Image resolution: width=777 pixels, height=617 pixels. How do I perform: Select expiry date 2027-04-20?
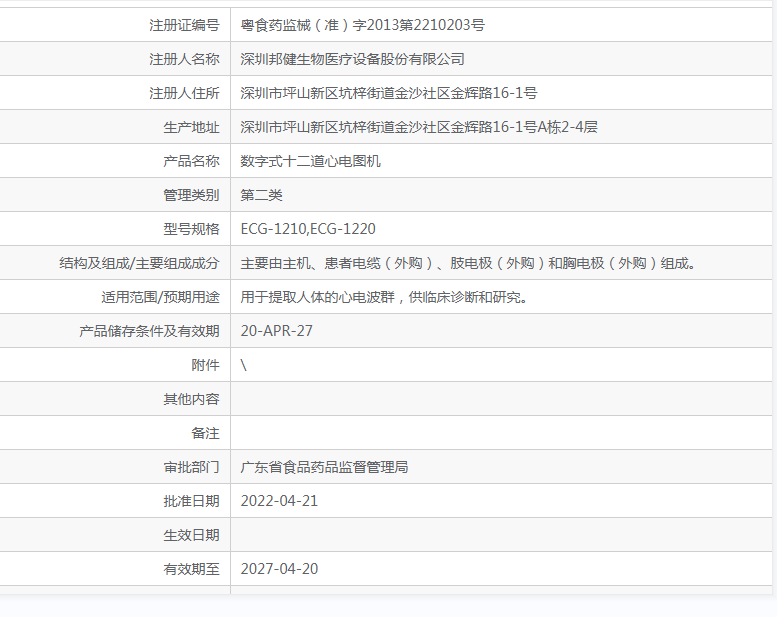click(279, 569)
